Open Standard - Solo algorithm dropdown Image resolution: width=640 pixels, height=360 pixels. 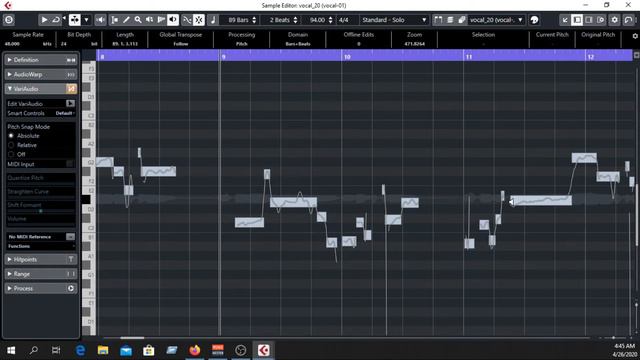point(394,20)
